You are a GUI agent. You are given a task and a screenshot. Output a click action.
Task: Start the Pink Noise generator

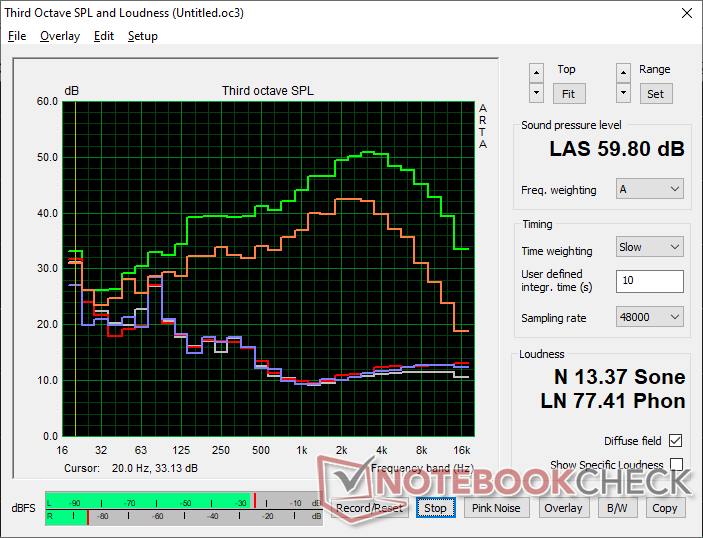click(496, 508)
